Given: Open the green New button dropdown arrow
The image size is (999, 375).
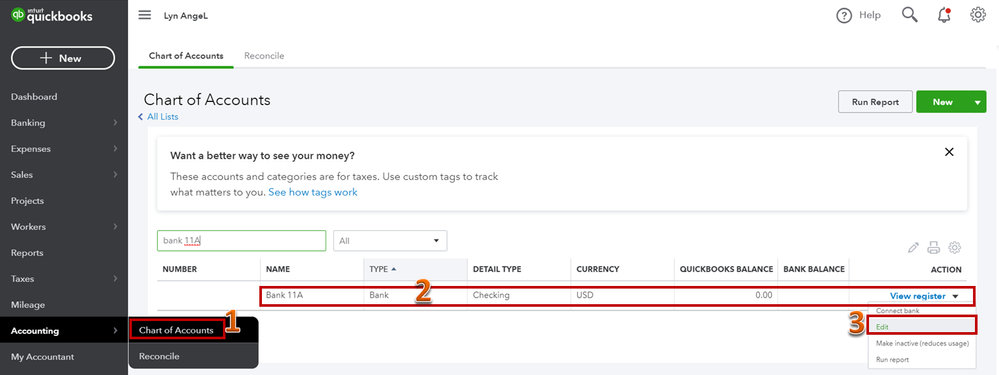Looking at the screenshot, I should point(977,102).
